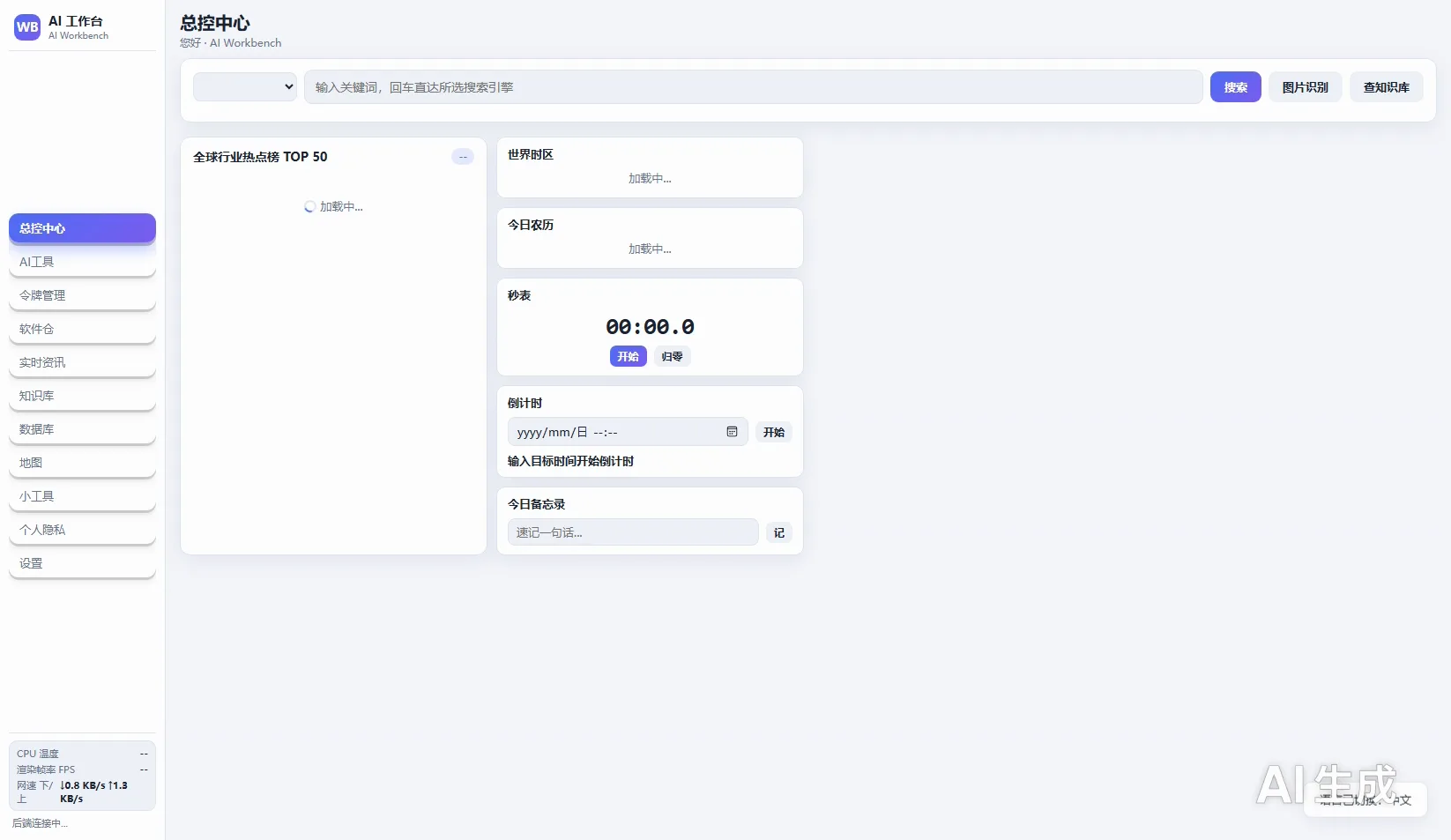Open 地图 in sidebar
This screenshot has width=1451, height=840.
pos(82,463)
